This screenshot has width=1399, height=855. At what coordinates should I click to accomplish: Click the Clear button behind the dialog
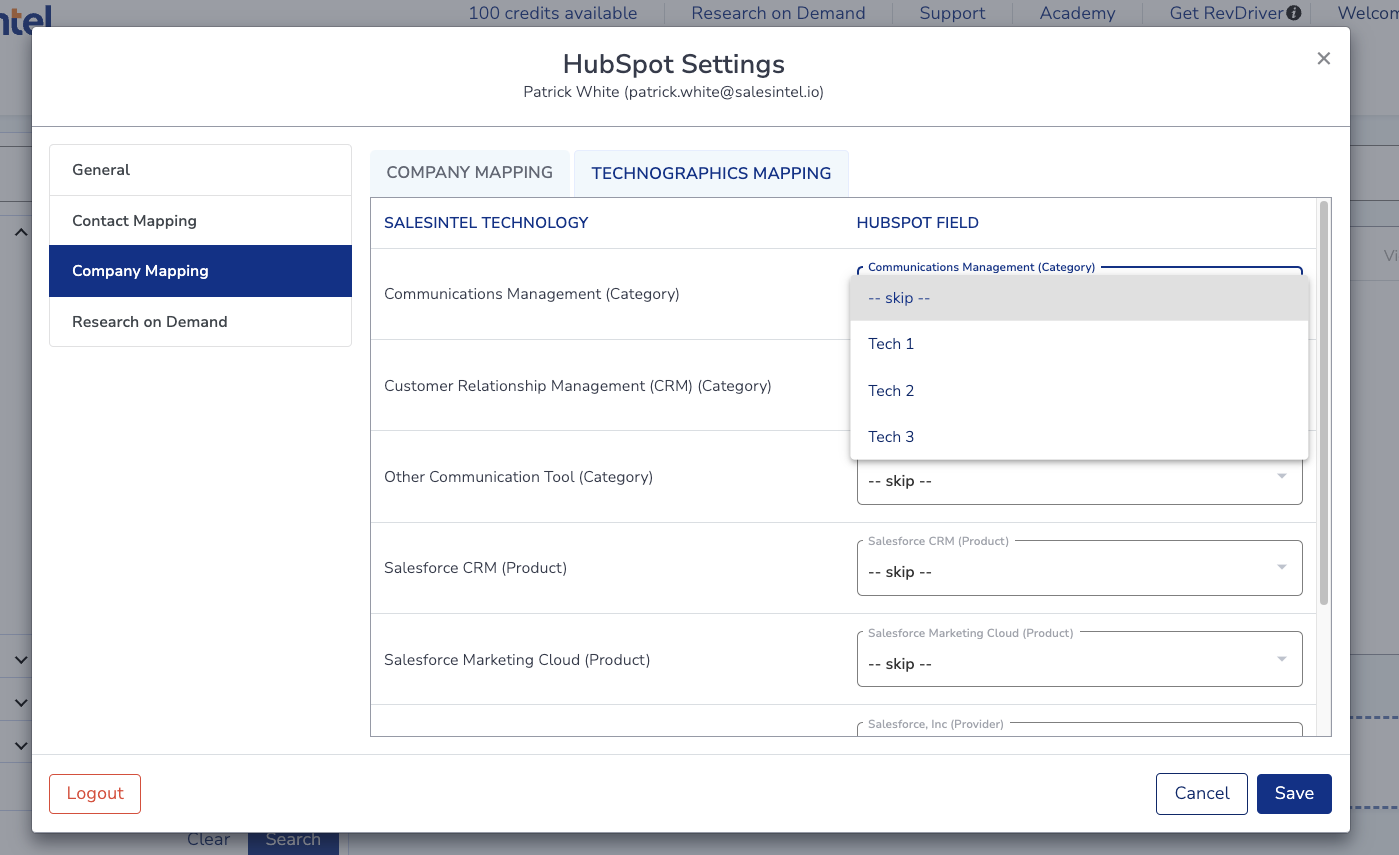[x=209, y=840]
